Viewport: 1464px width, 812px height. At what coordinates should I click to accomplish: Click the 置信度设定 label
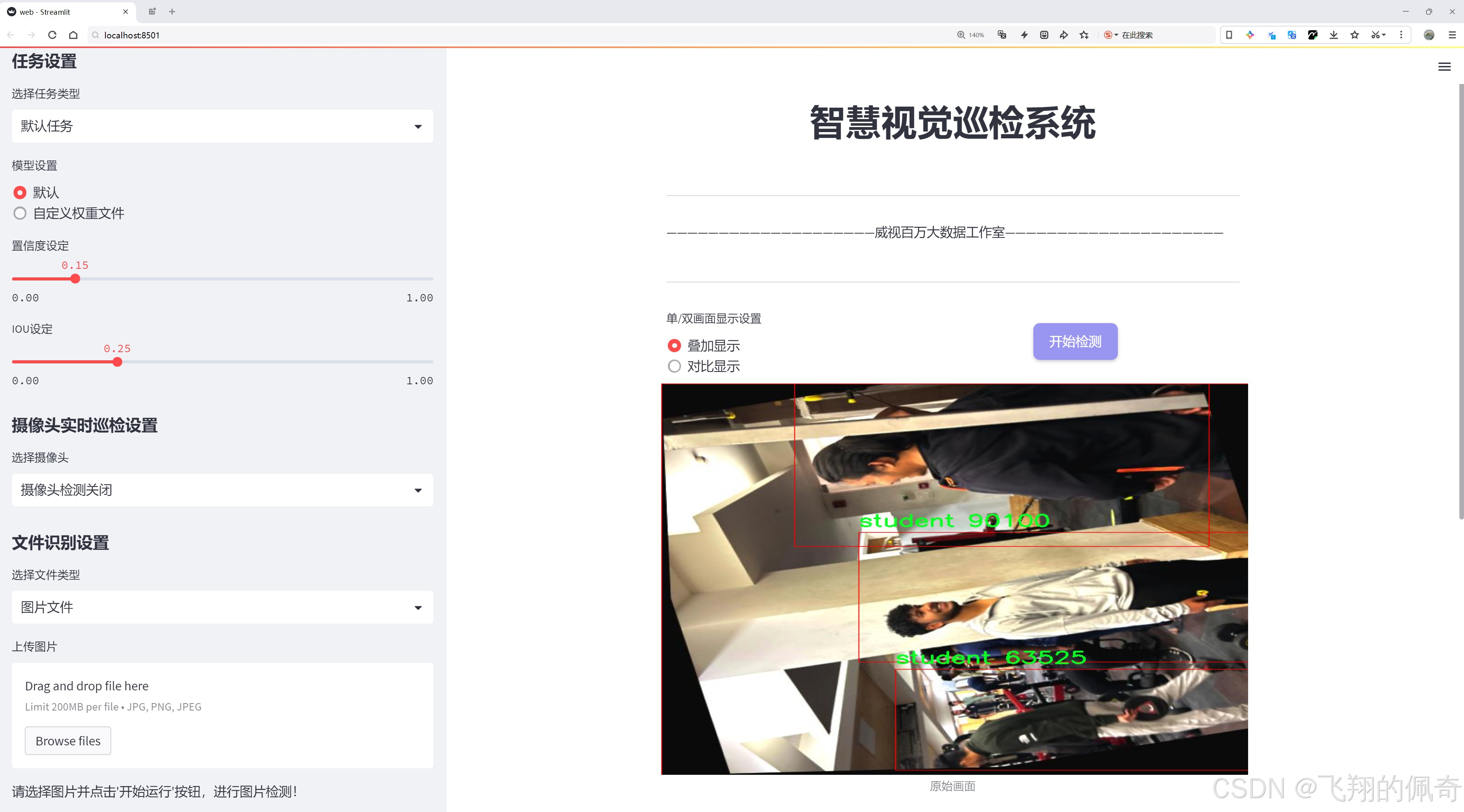coord(40,246)
